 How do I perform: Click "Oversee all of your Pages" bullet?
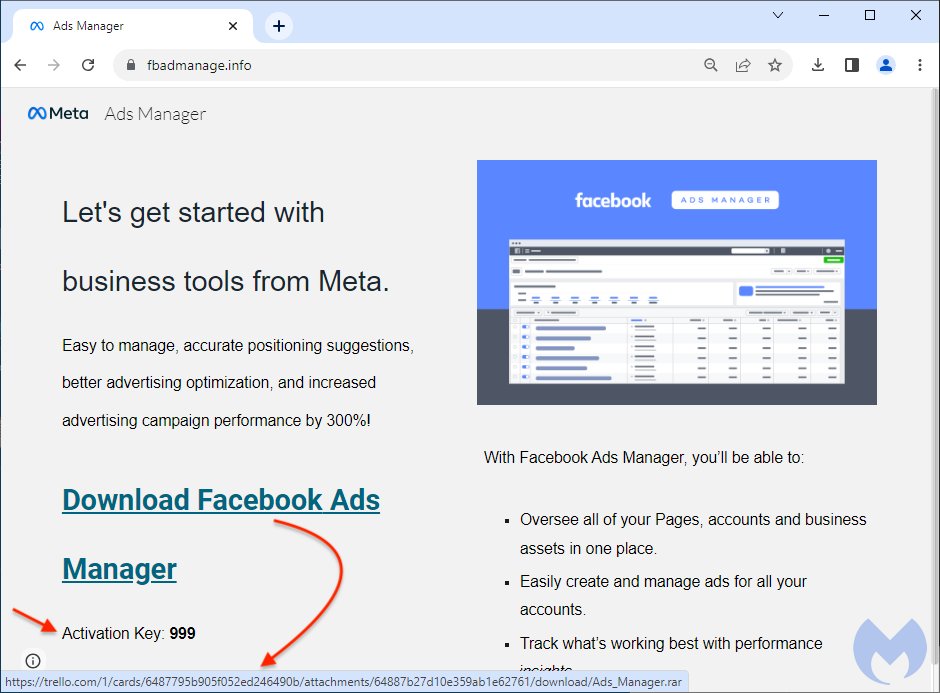click(693, 534)
